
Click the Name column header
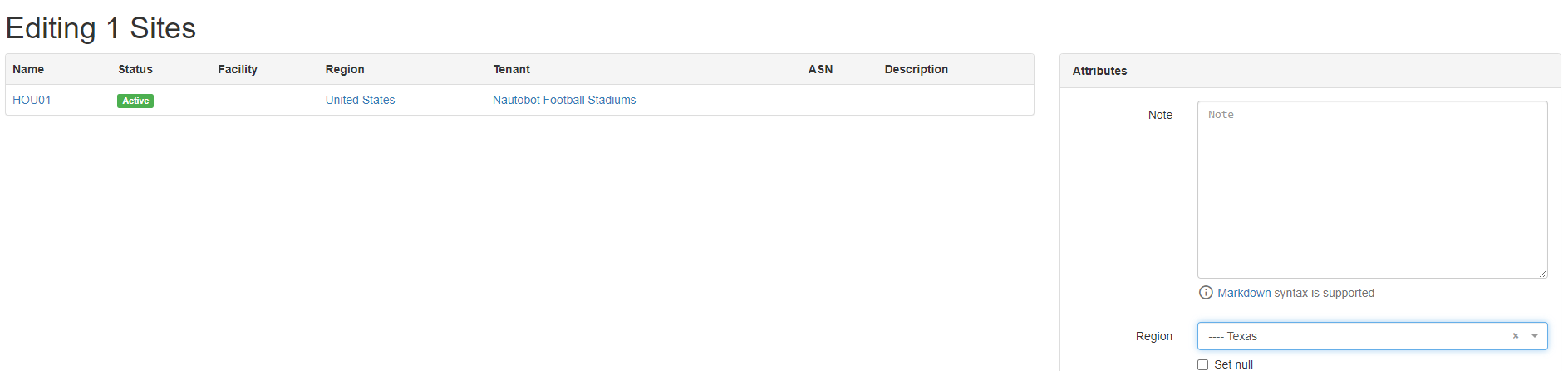(x=28, y=69)
